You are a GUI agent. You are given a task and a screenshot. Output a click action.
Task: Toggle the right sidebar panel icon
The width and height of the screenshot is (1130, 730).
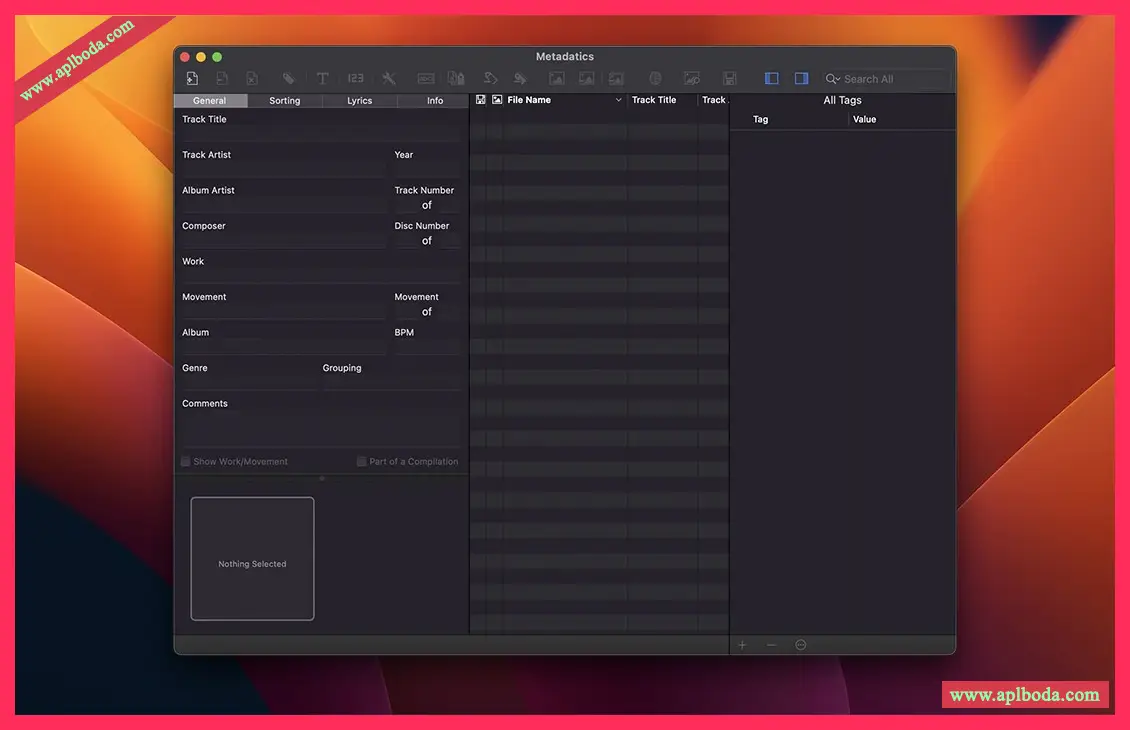[x=801, y=79]
